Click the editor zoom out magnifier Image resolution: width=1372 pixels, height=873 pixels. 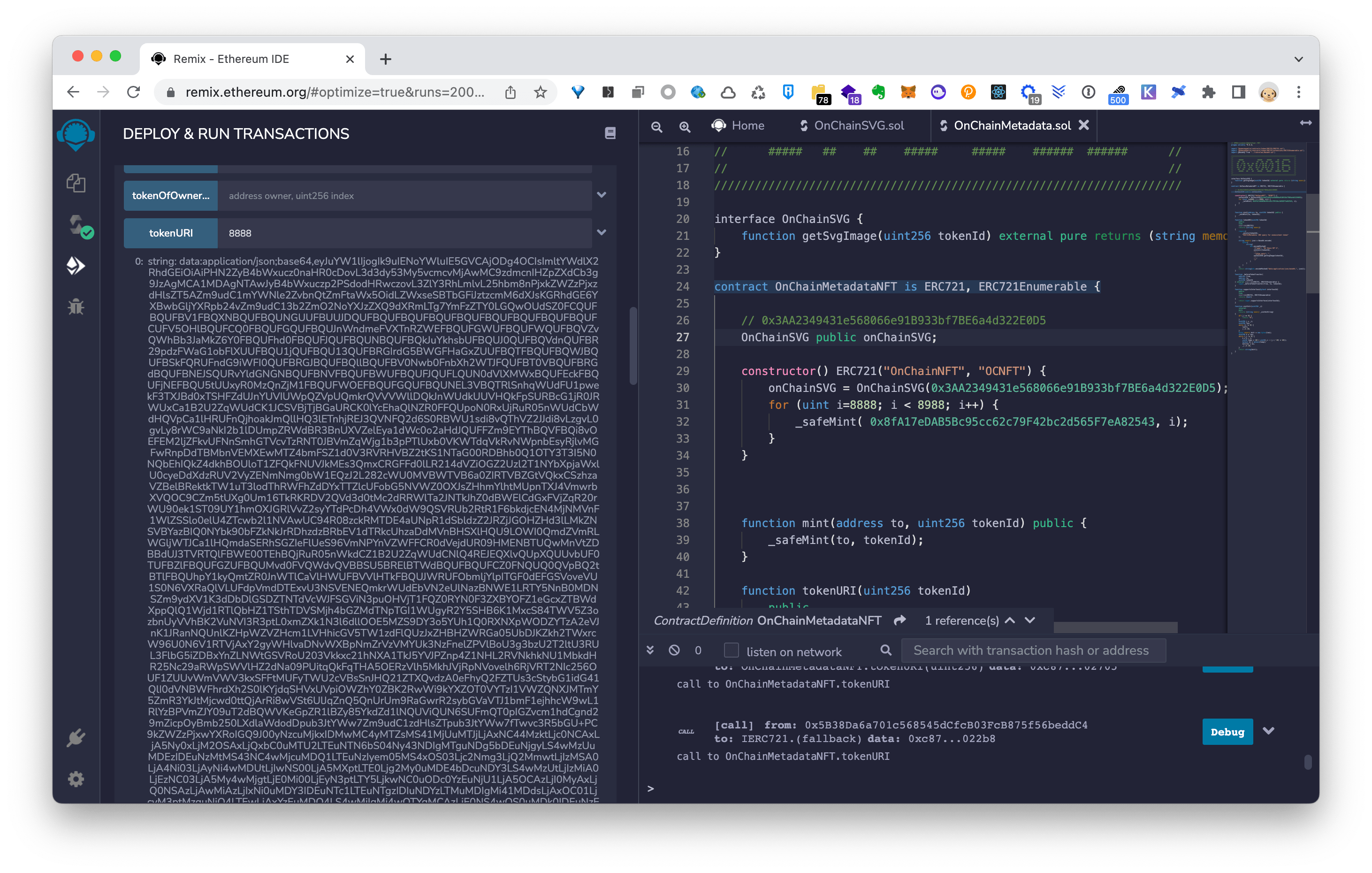point(656,127)
